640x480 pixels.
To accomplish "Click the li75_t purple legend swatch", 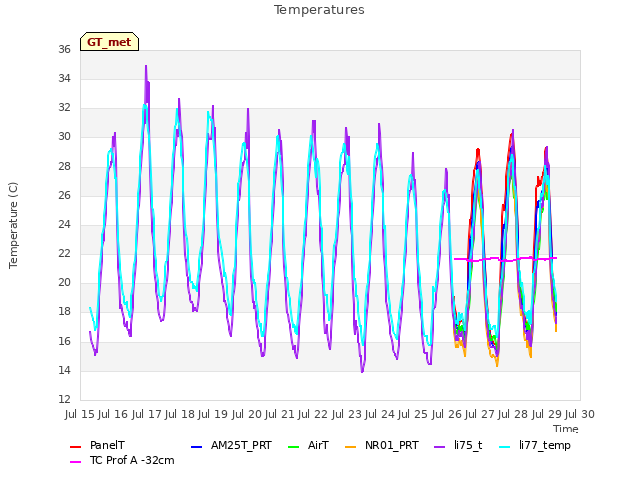I will click(440, 447).
